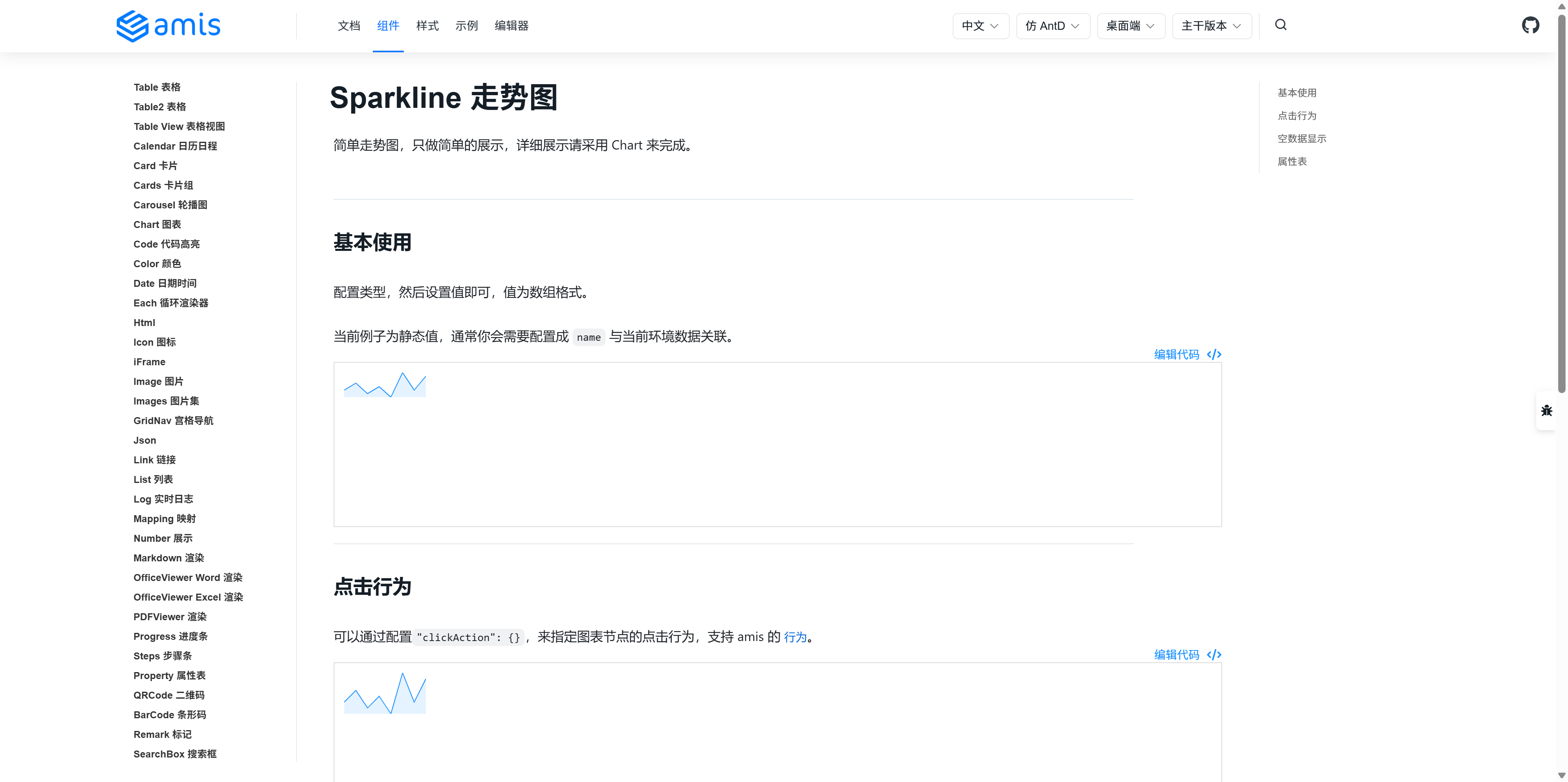Click the amis logo icon
The image size is (1568, 782).
(133, 26)
